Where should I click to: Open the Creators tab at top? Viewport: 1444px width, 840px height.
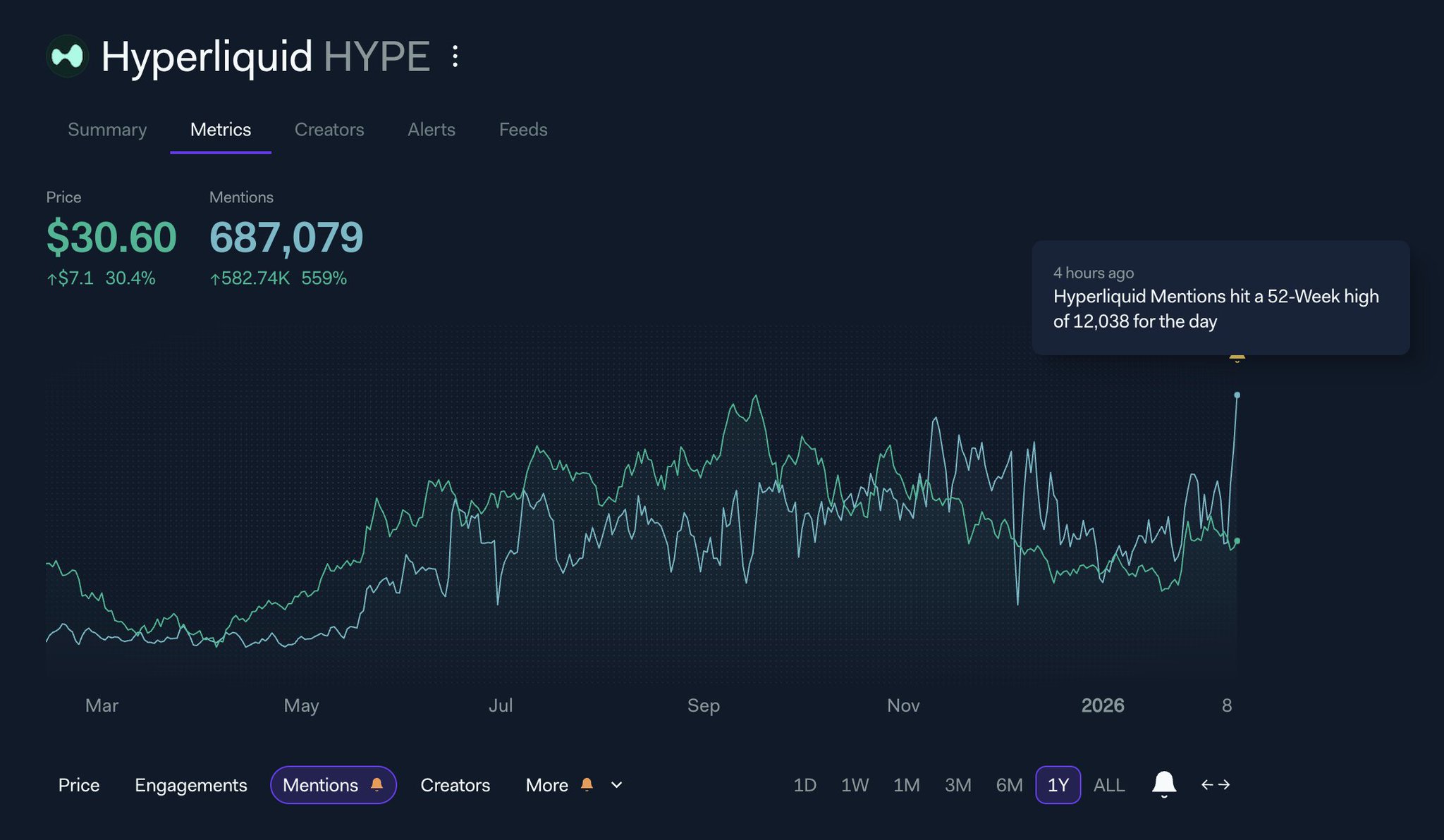pos(329,130)
